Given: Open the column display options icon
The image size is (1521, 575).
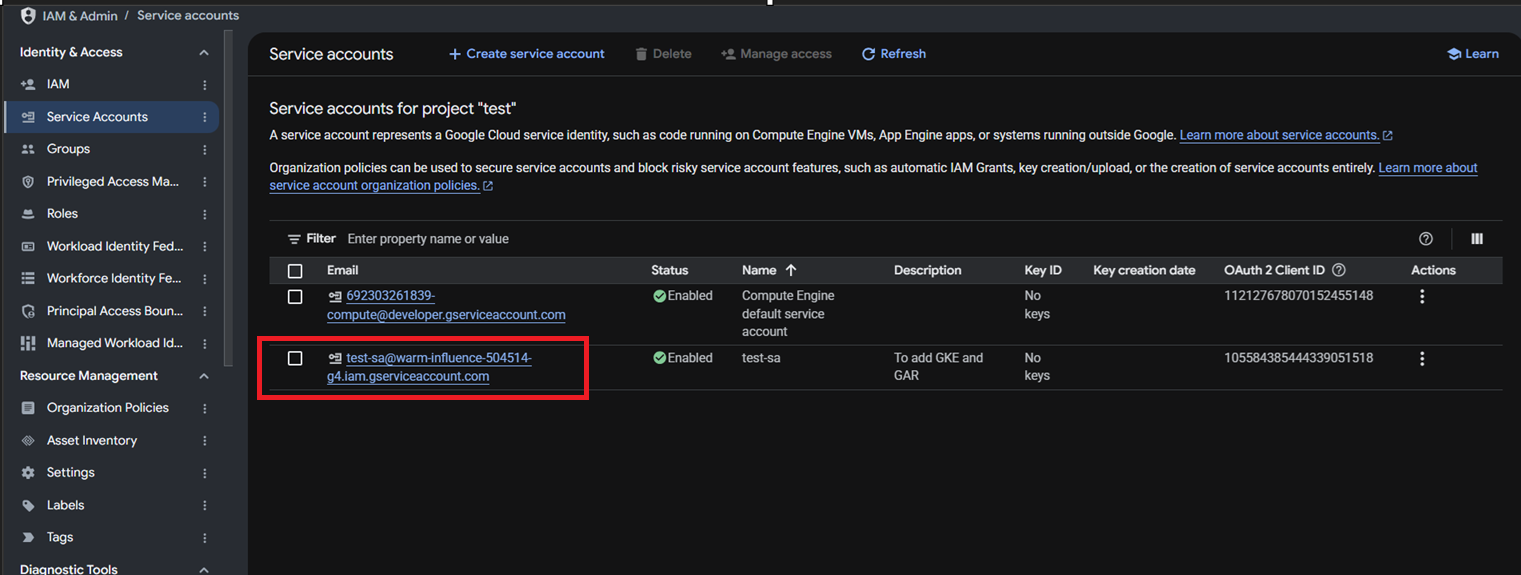Looking at the screenshot, I should 1477,239.
